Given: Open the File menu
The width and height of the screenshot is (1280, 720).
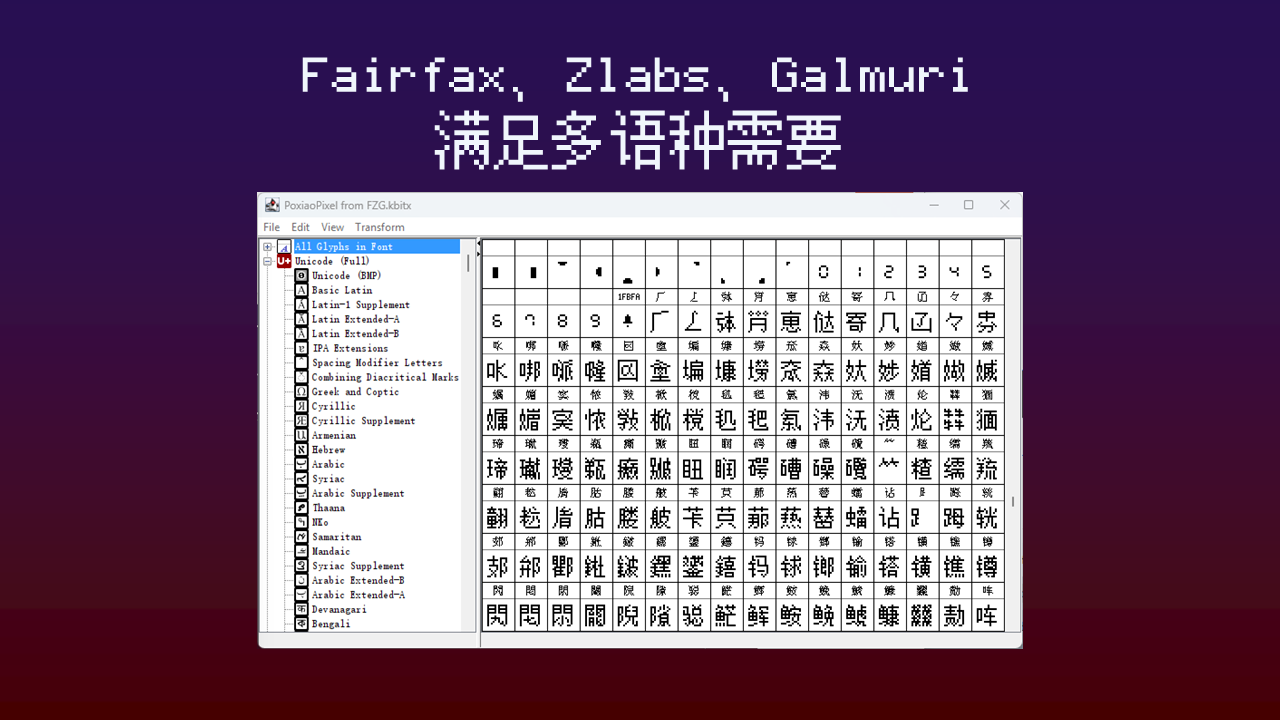Looking at the screenshot, I should tap(272, 227).
